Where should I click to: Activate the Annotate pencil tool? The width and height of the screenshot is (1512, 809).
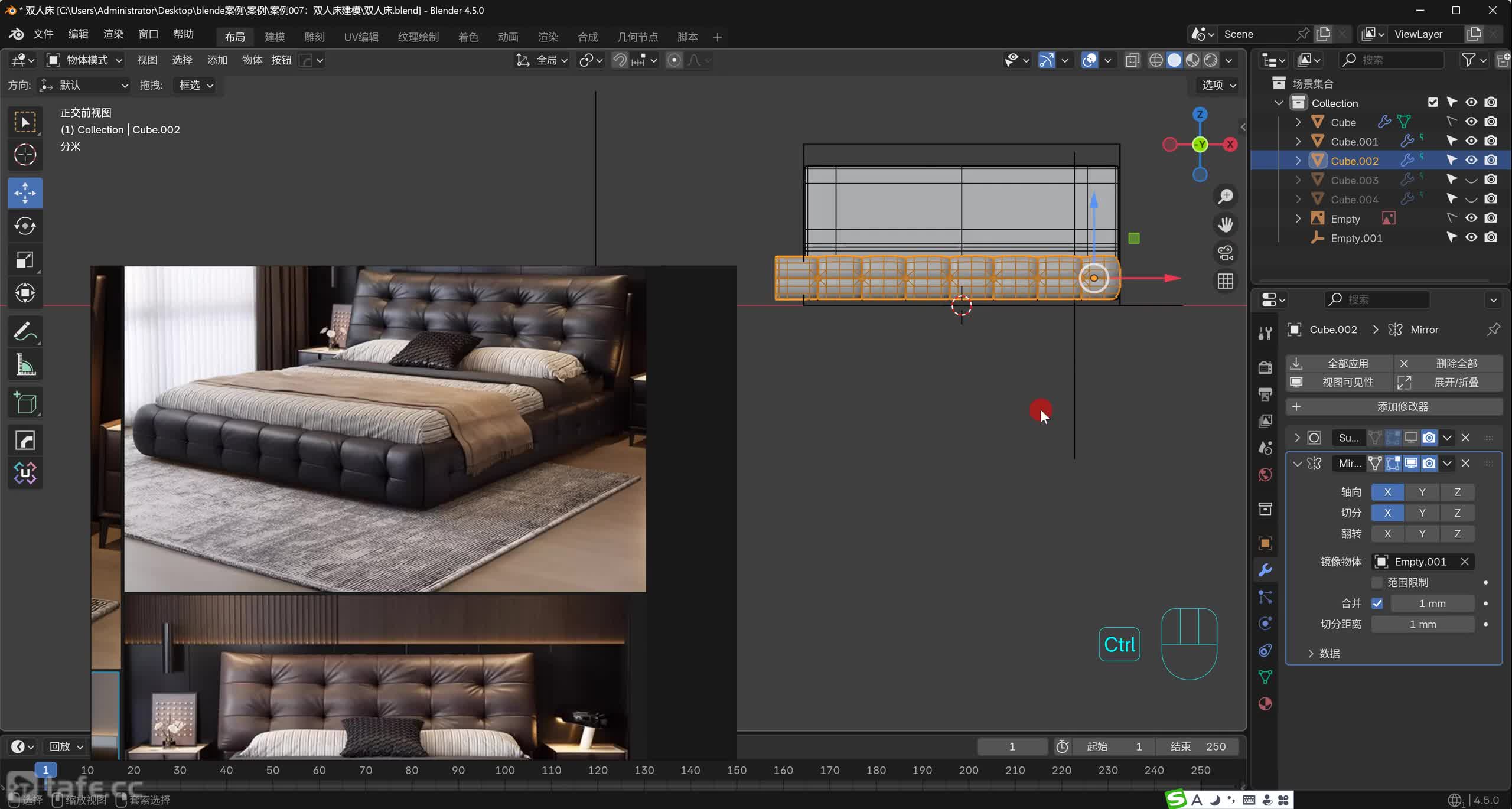tap(25, 331)
